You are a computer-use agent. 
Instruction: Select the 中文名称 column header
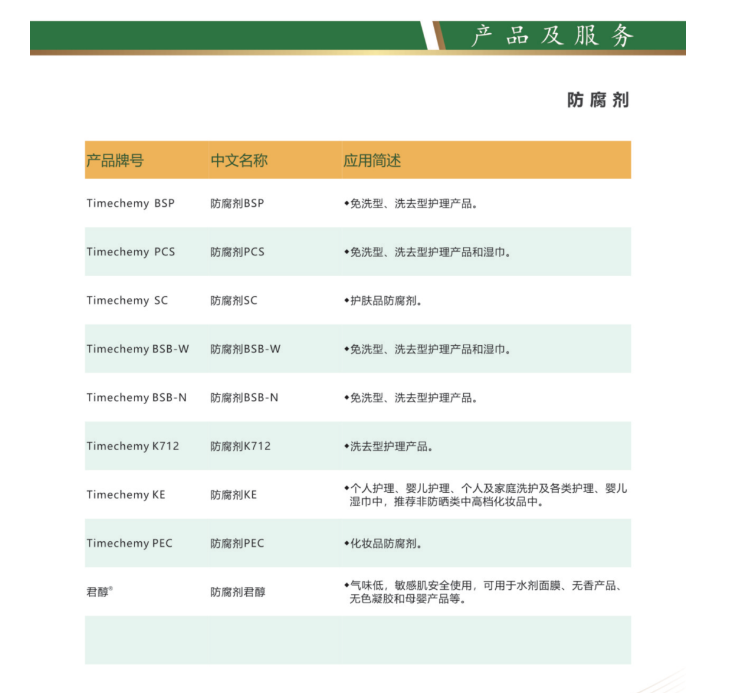click(x=239, y=160)
